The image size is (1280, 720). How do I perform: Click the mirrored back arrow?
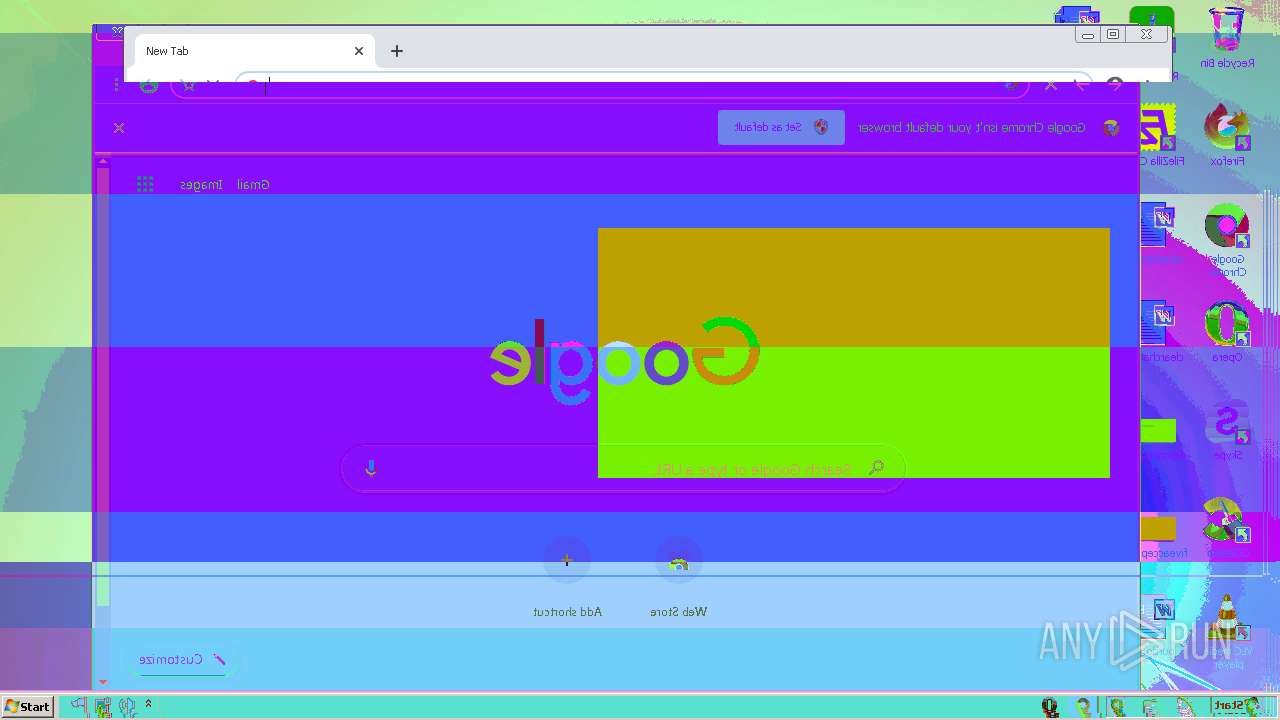1114,85
